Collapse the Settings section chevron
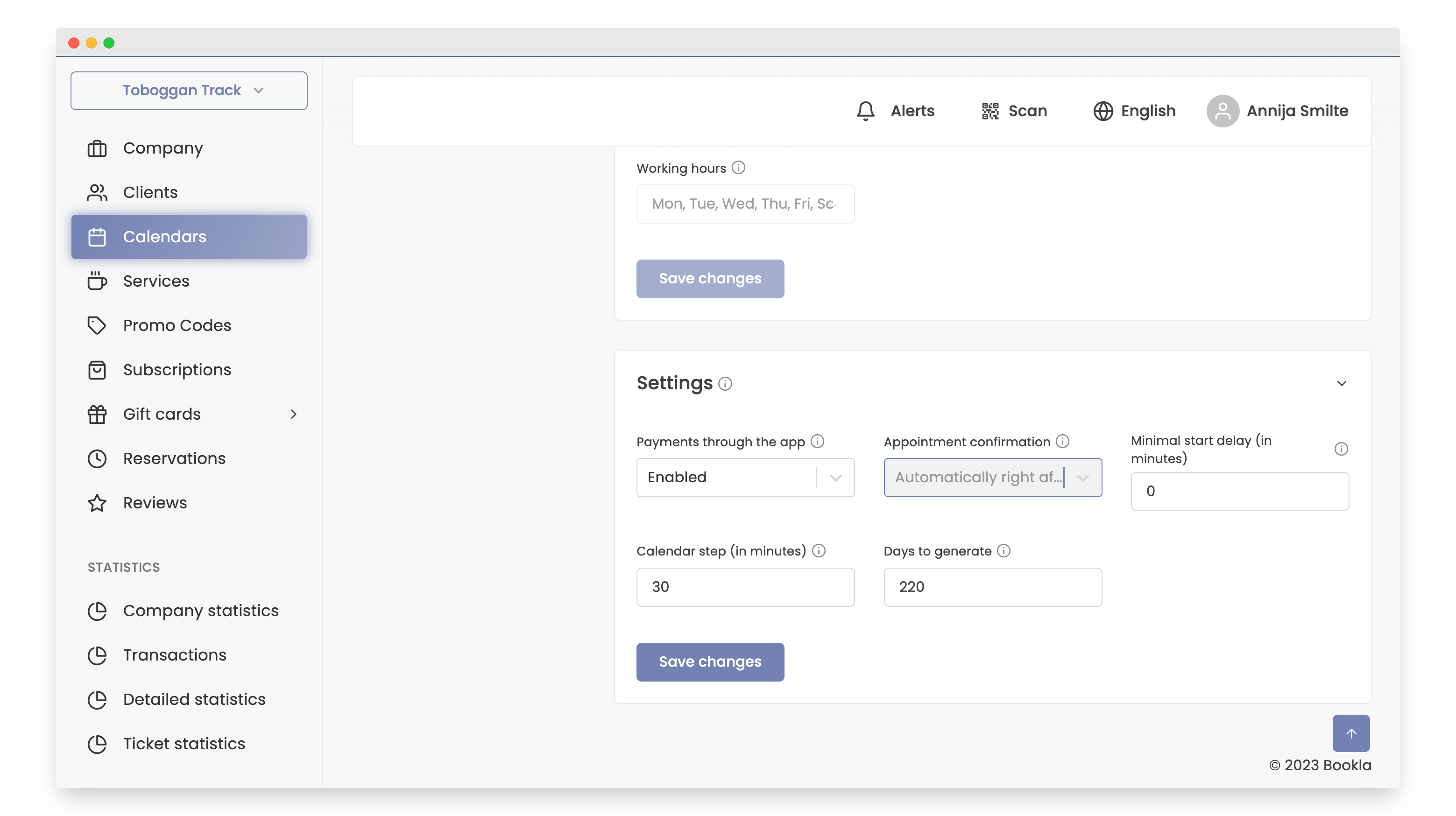Image resolution: width=1456 pixels, height=816 pixels. click(1343, 383)
